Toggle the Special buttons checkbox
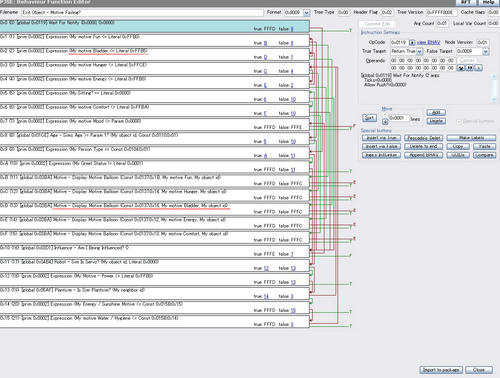 [459, 122]
